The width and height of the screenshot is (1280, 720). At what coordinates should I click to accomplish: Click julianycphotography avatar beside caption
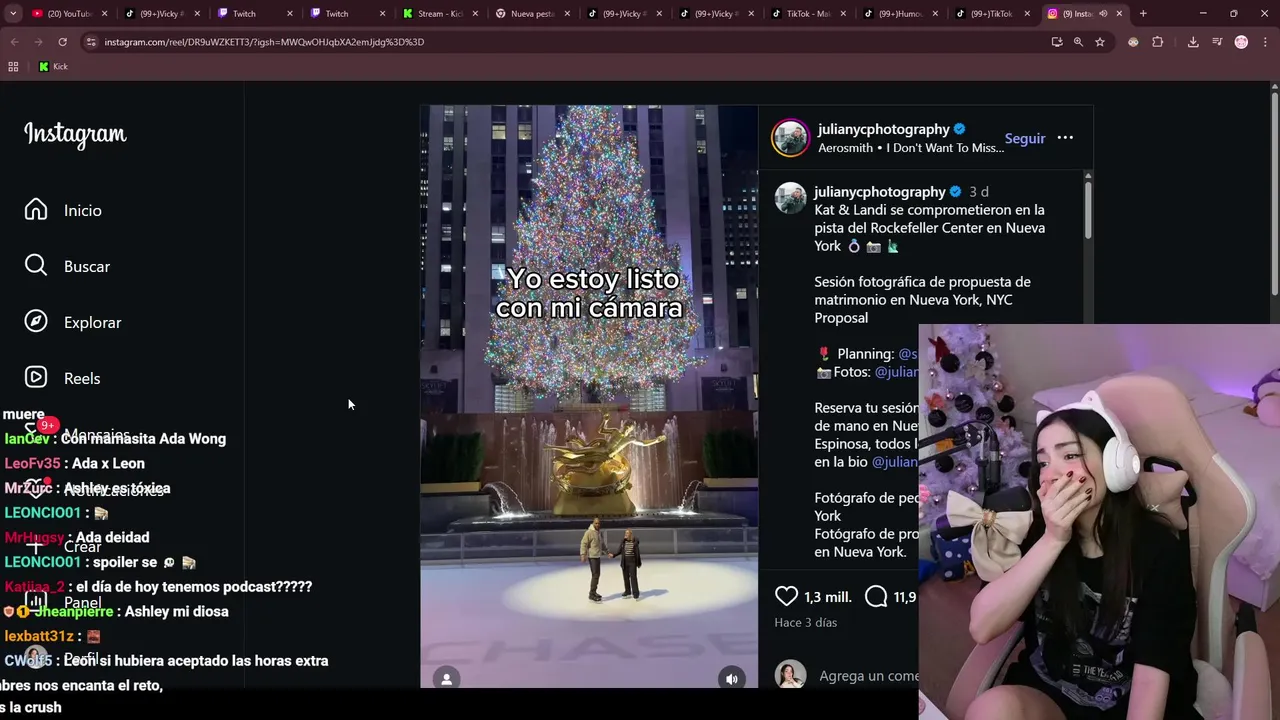pyautogui.click(x=790, y=198)
